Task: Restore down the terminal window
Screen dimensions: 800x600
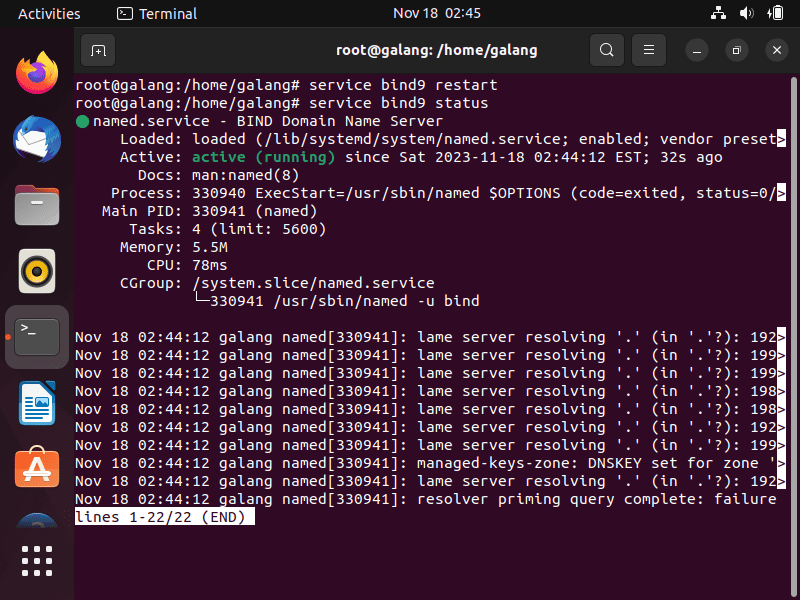Action: tap(737, 50)
